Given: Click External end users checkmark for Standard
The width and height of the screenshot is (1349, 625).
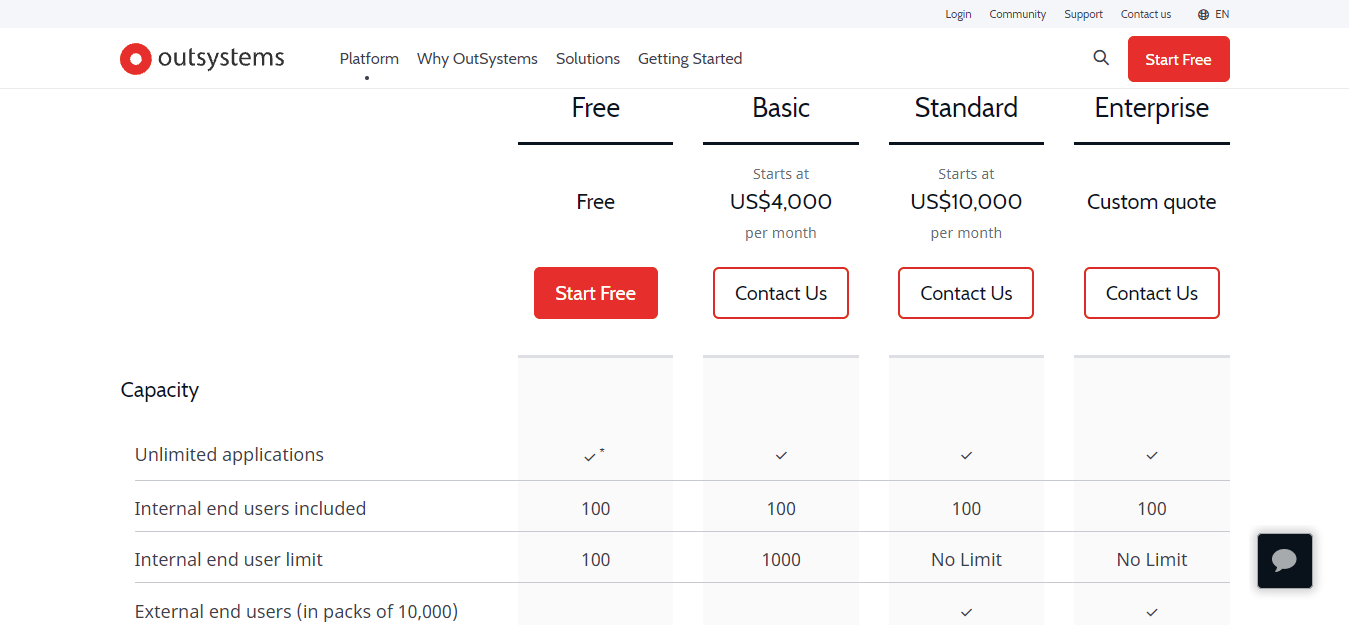Looking at the screenshot, I should pos(966,612).
